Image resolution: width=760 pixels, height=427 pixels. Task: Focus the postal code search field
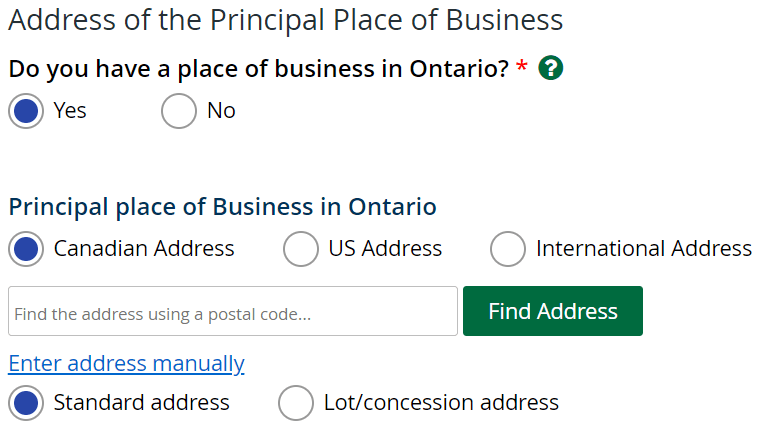(x=233, y=311)
